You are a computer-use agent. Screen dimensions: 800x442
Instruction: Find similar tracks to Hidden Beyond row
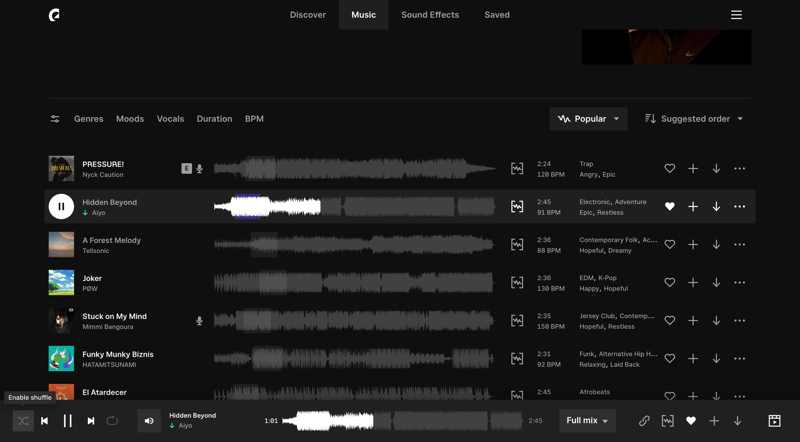[x=517, y=206]
